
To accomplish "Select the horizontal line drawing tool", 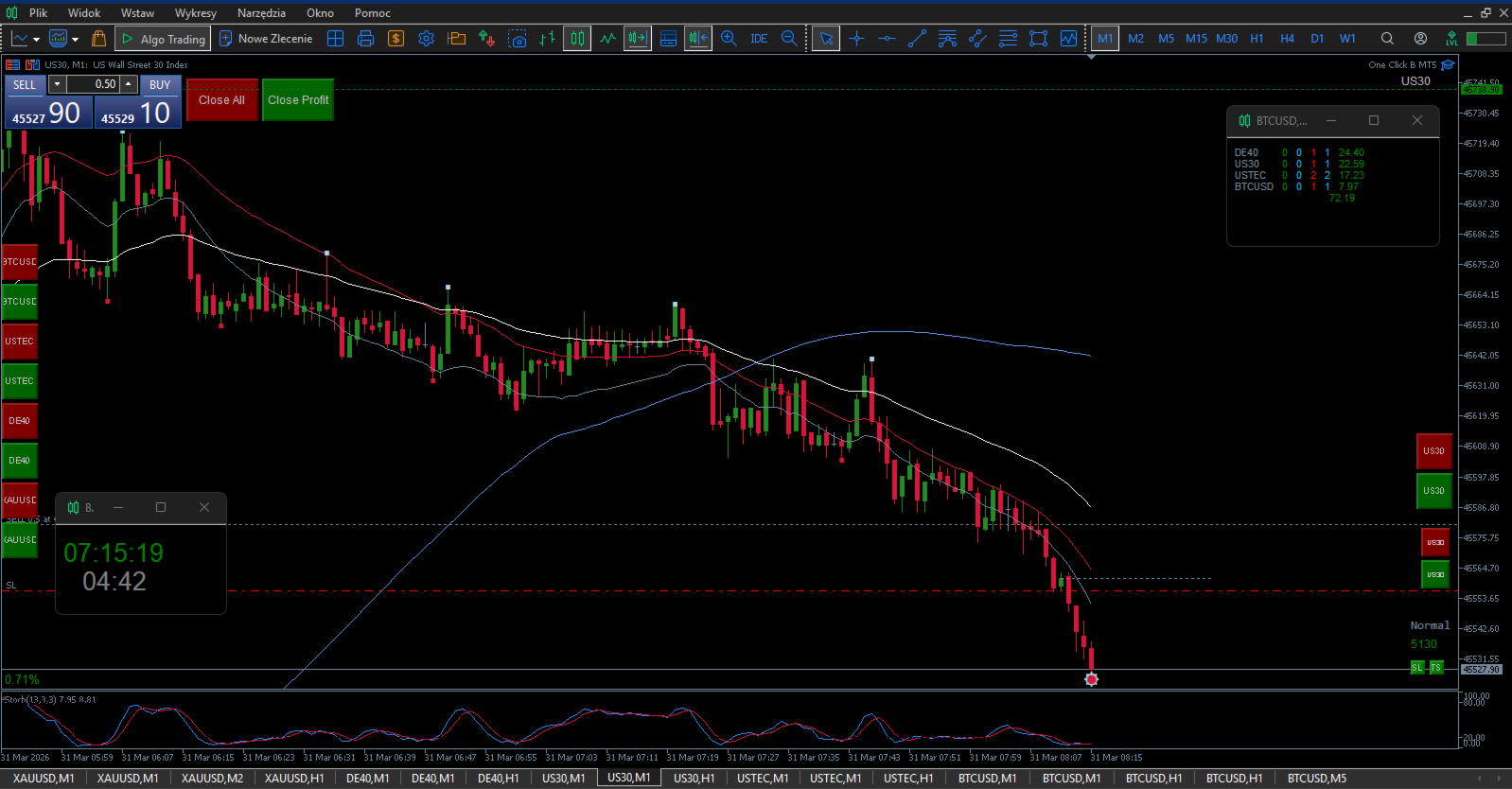I will 887,39.
